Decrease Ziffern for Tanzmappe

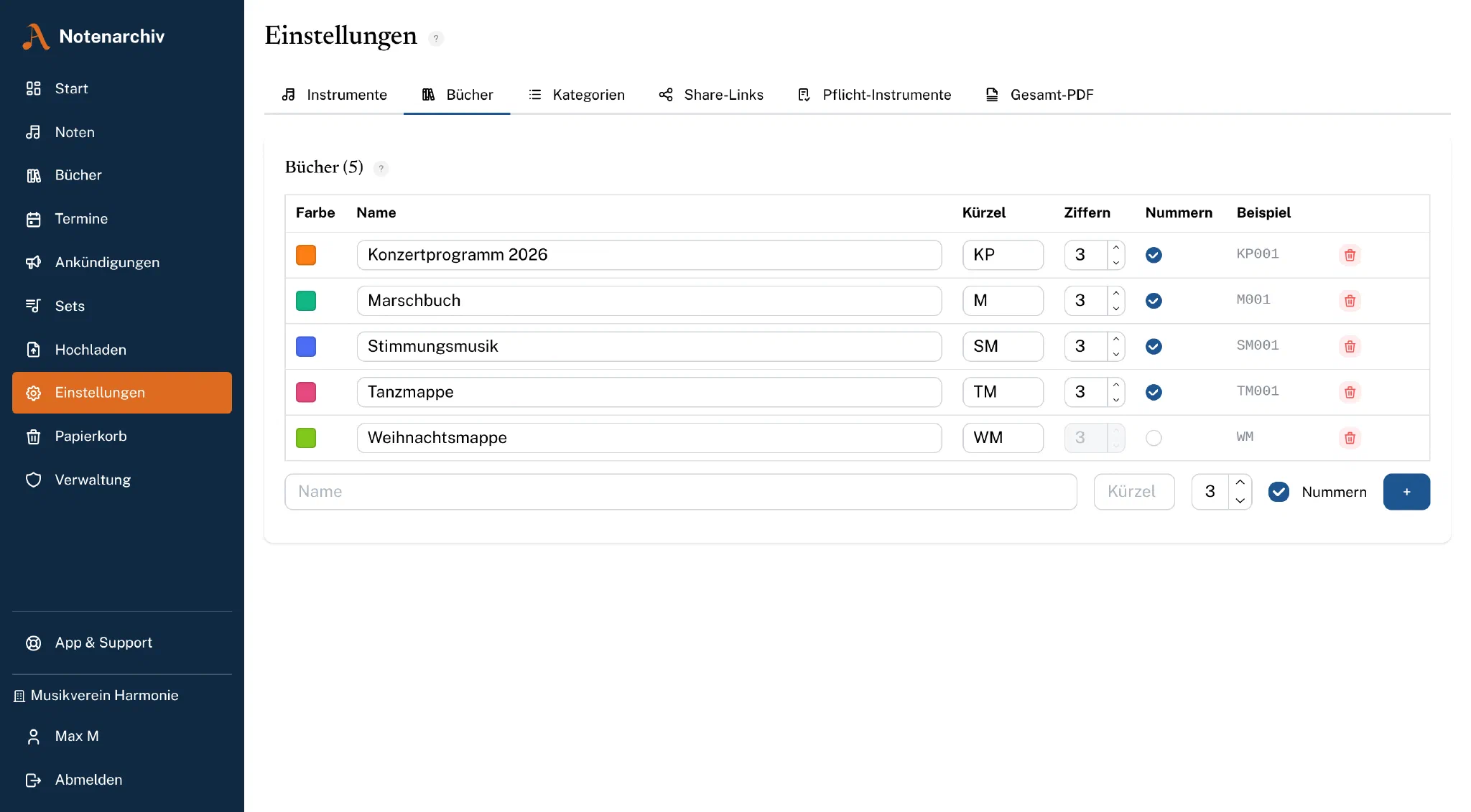coord(1116,400)
